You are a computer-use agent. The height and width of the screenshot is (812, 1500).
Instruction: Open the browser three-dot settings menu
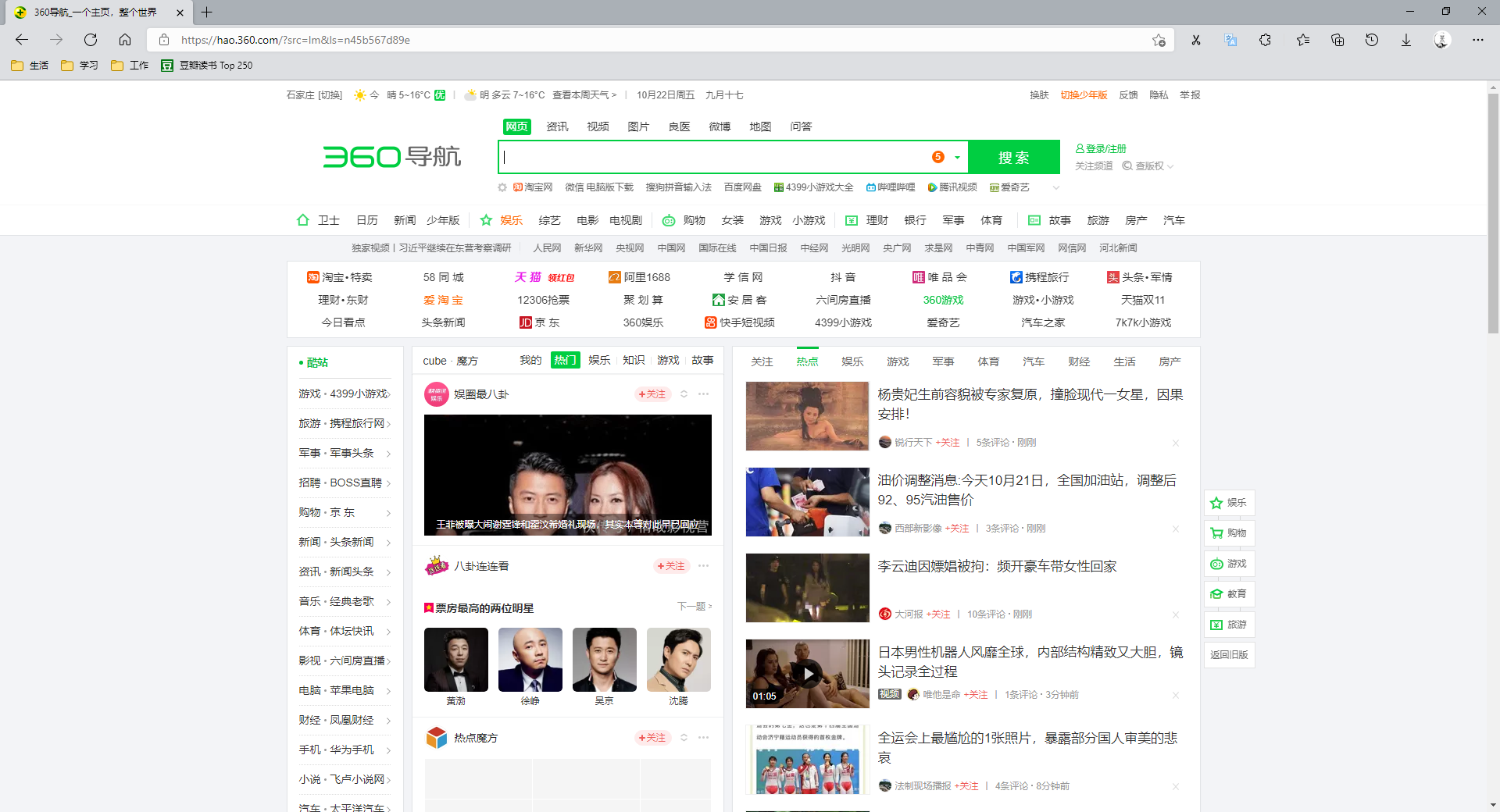click(1478, 40)
